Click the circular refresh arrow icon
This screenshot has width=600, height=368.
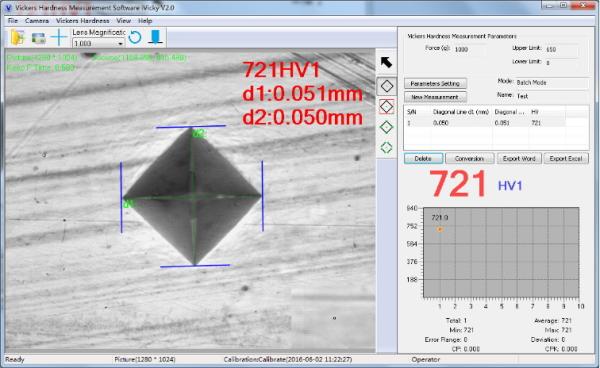135,37
